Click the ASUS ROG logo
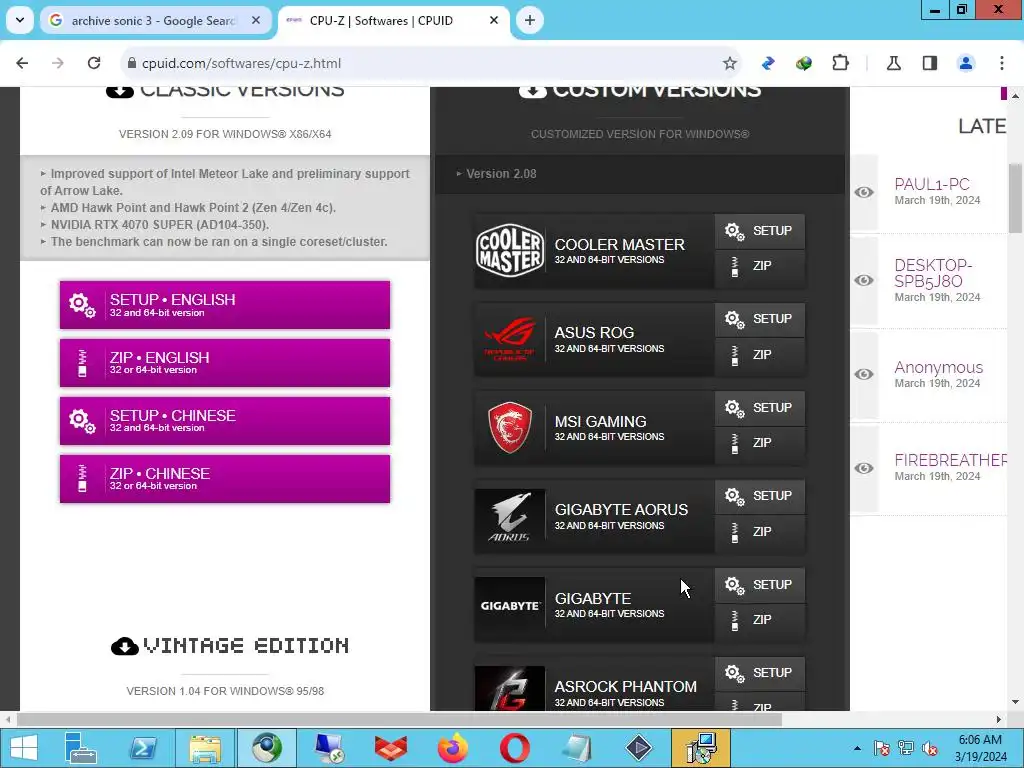 (509, 339)
